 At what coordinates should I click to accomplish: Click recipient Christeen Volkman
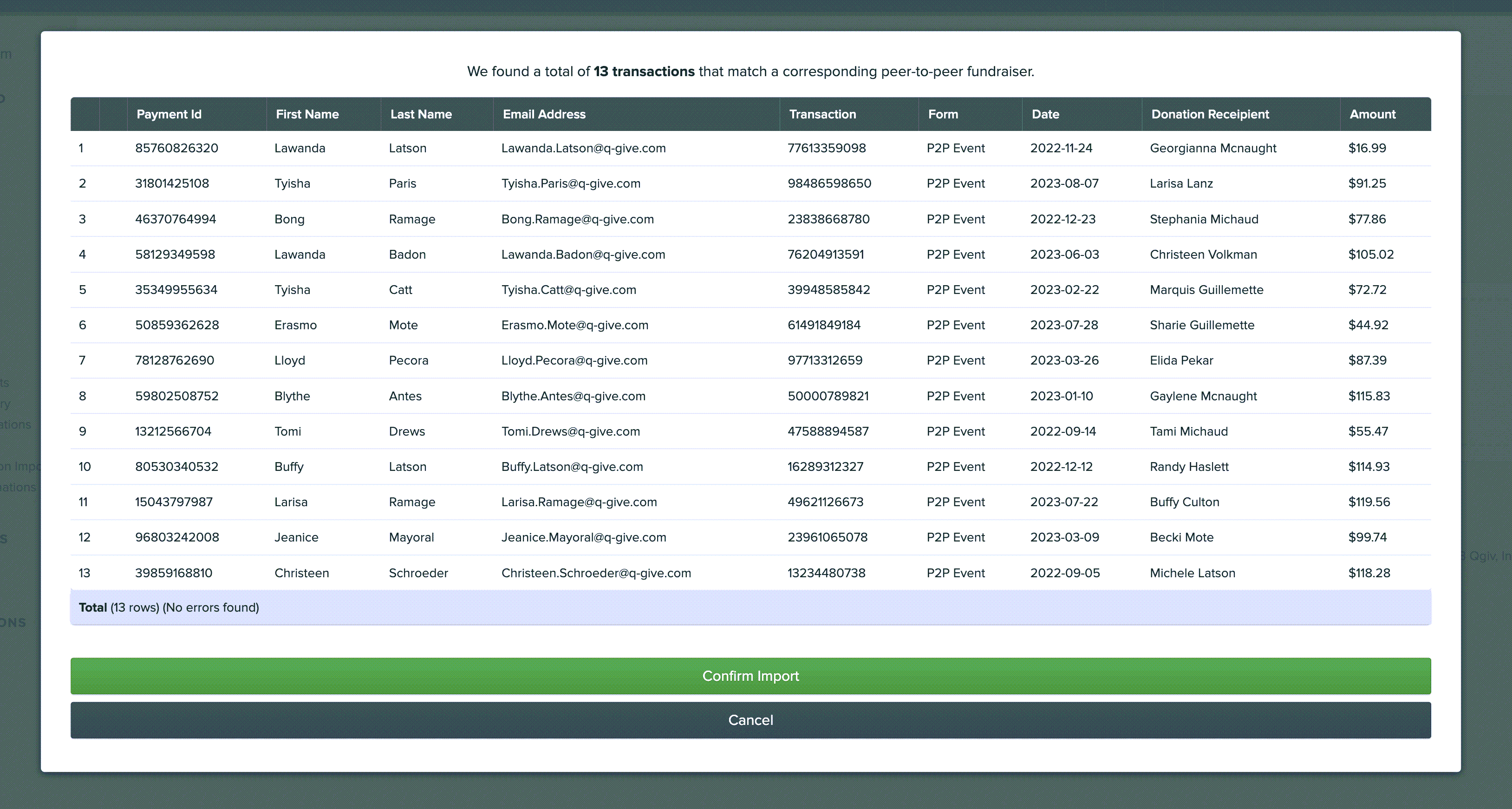click(x=1203, y=254)
